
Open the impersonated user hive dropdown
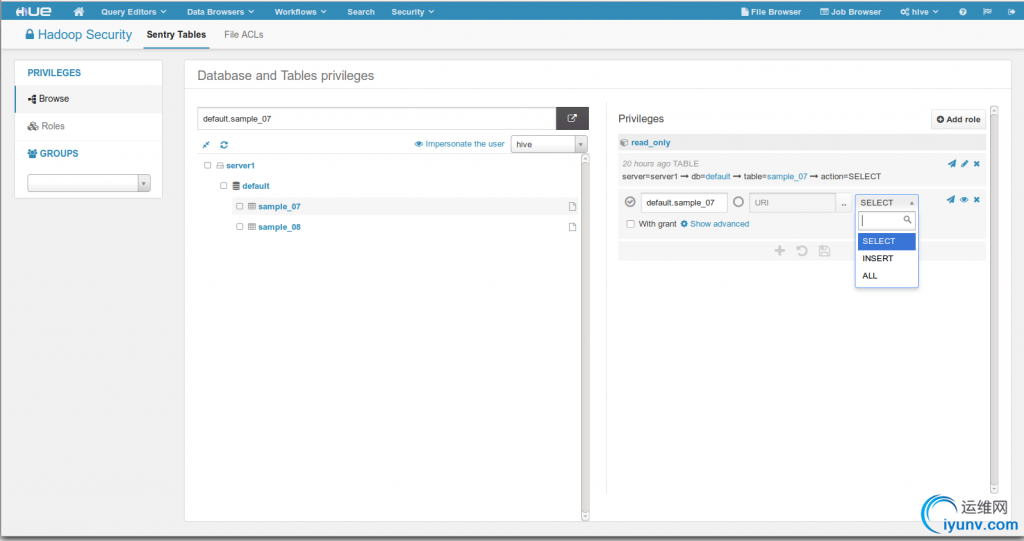pos(549,144)
